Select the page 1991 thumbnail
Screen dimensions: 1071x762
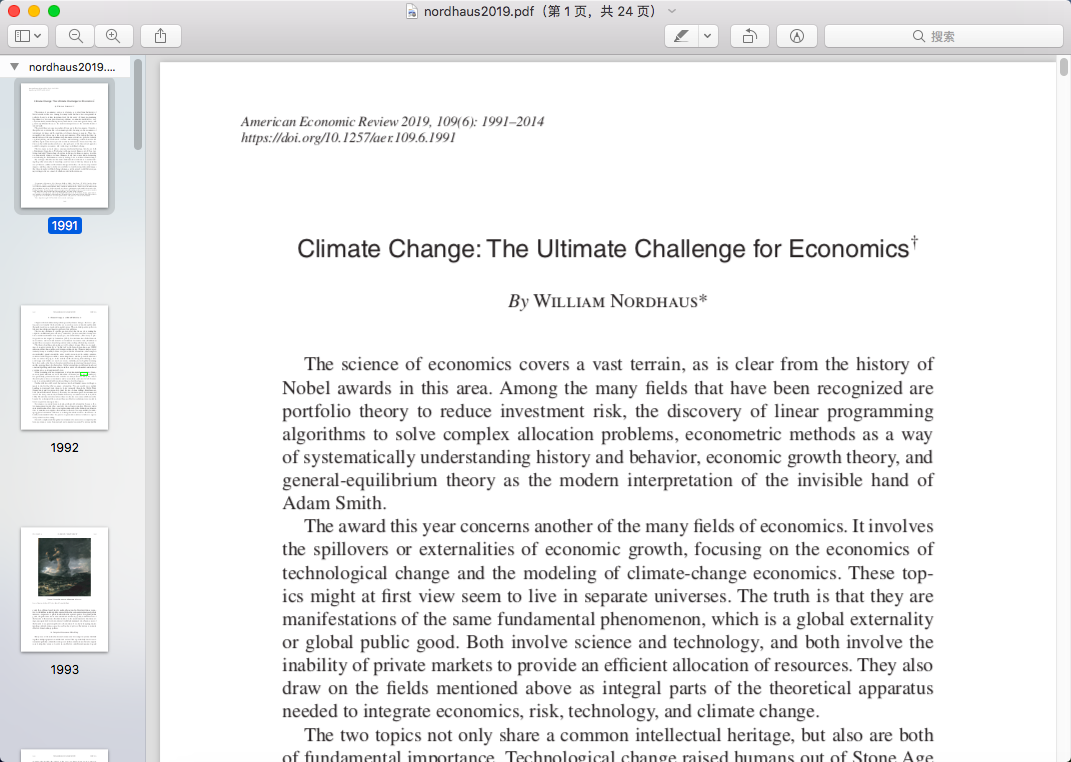(x=64, y=145)
